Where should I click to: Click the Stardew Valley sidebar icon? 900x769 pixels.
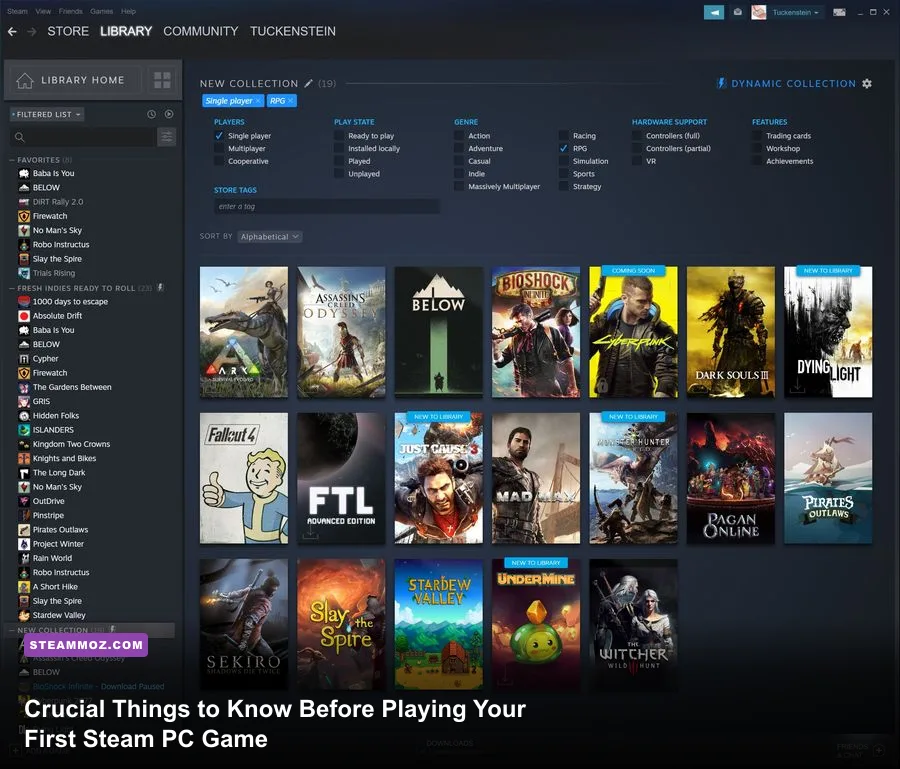[24, 615]
